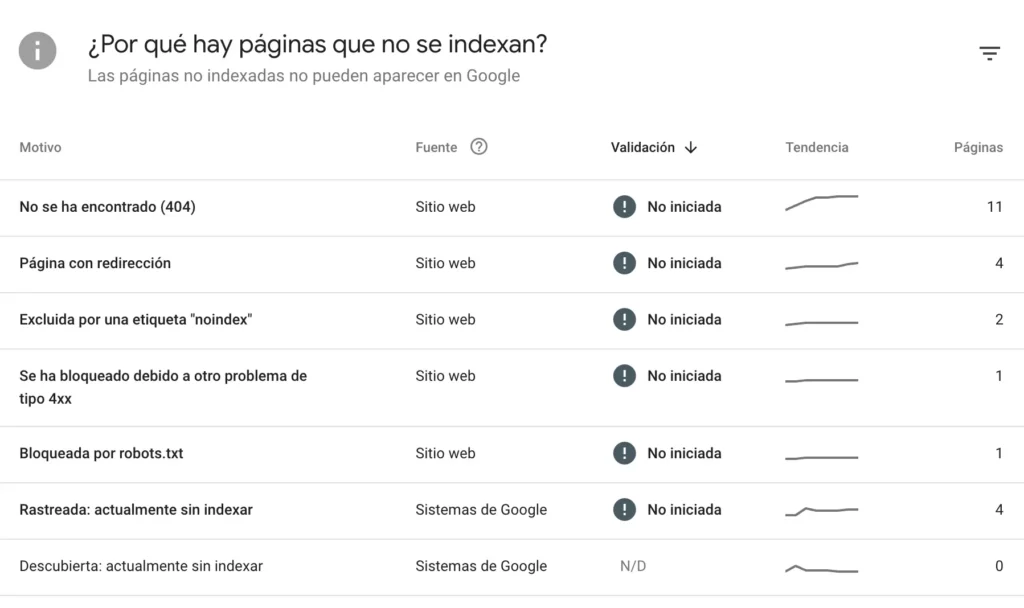This screenshot has width=1024, height=608.
Task: Click the warning icon for 'Bloqueada por robots.txt'
Action: [x=625, y=452]
